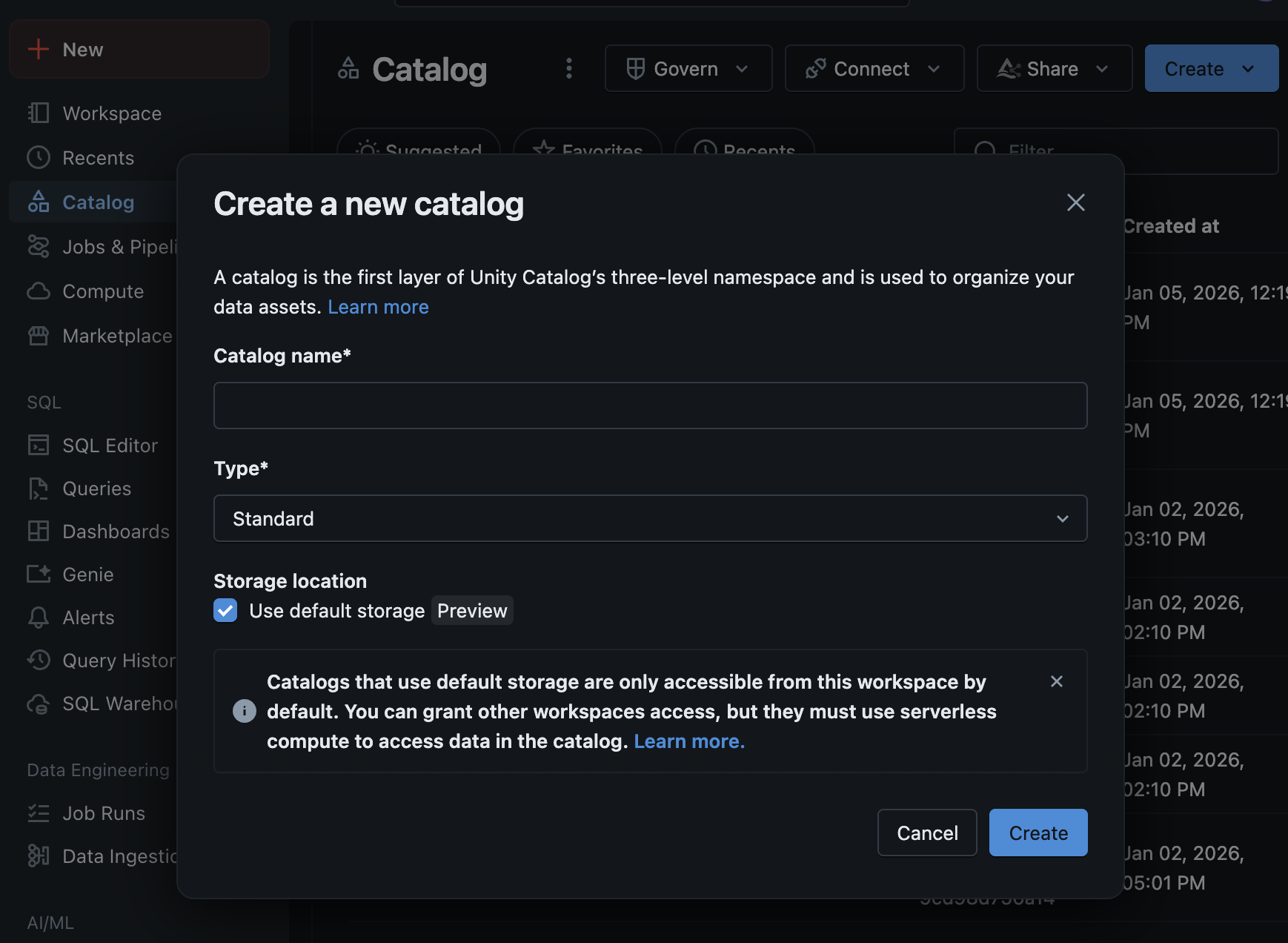Expand the Type dropdown showing Standard
This screenshot has height=943, width=1288.
[650, 518]
